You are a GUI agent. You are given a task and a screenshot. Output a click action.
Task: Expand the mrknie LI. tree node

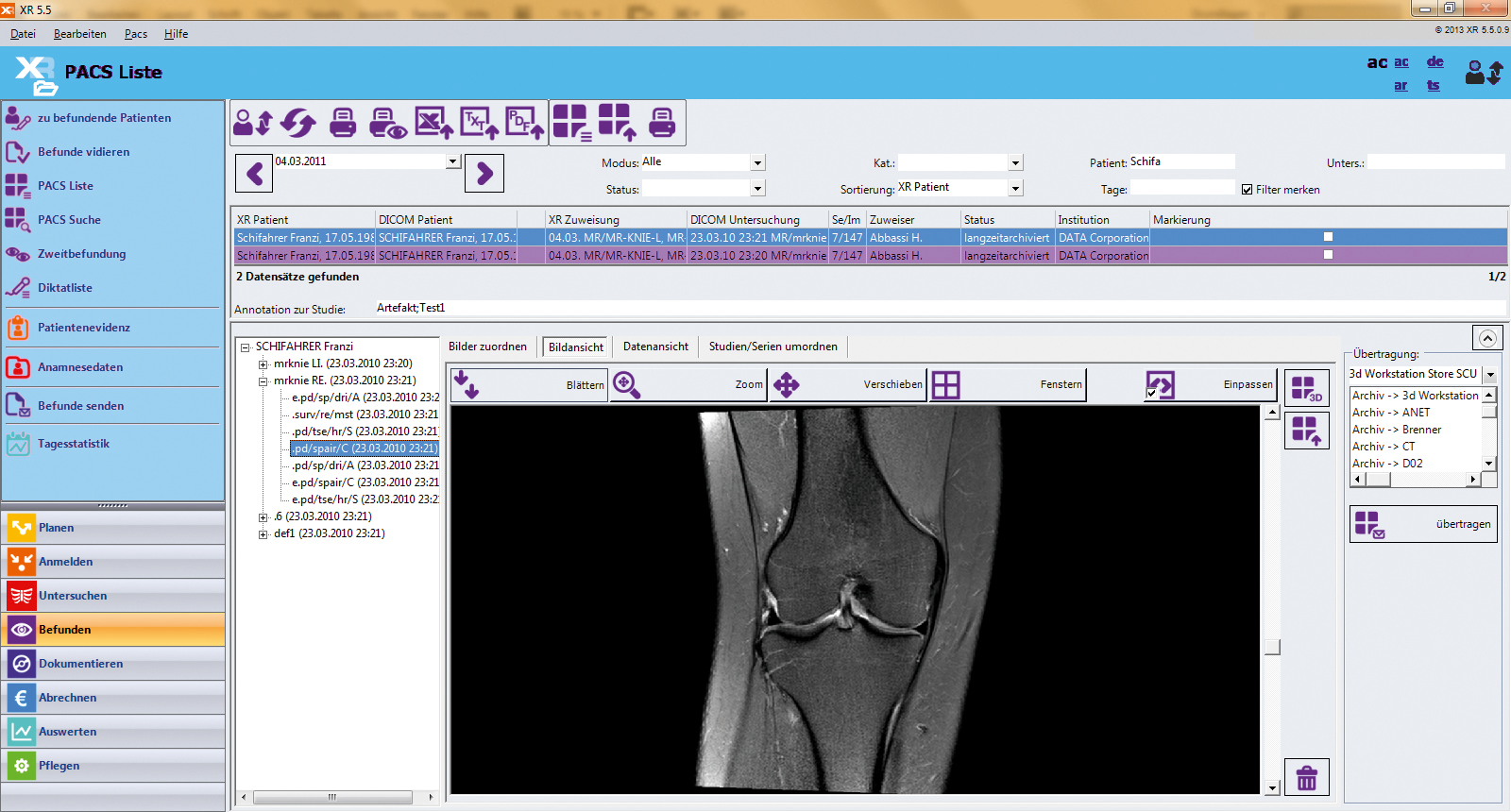[263, 364]
